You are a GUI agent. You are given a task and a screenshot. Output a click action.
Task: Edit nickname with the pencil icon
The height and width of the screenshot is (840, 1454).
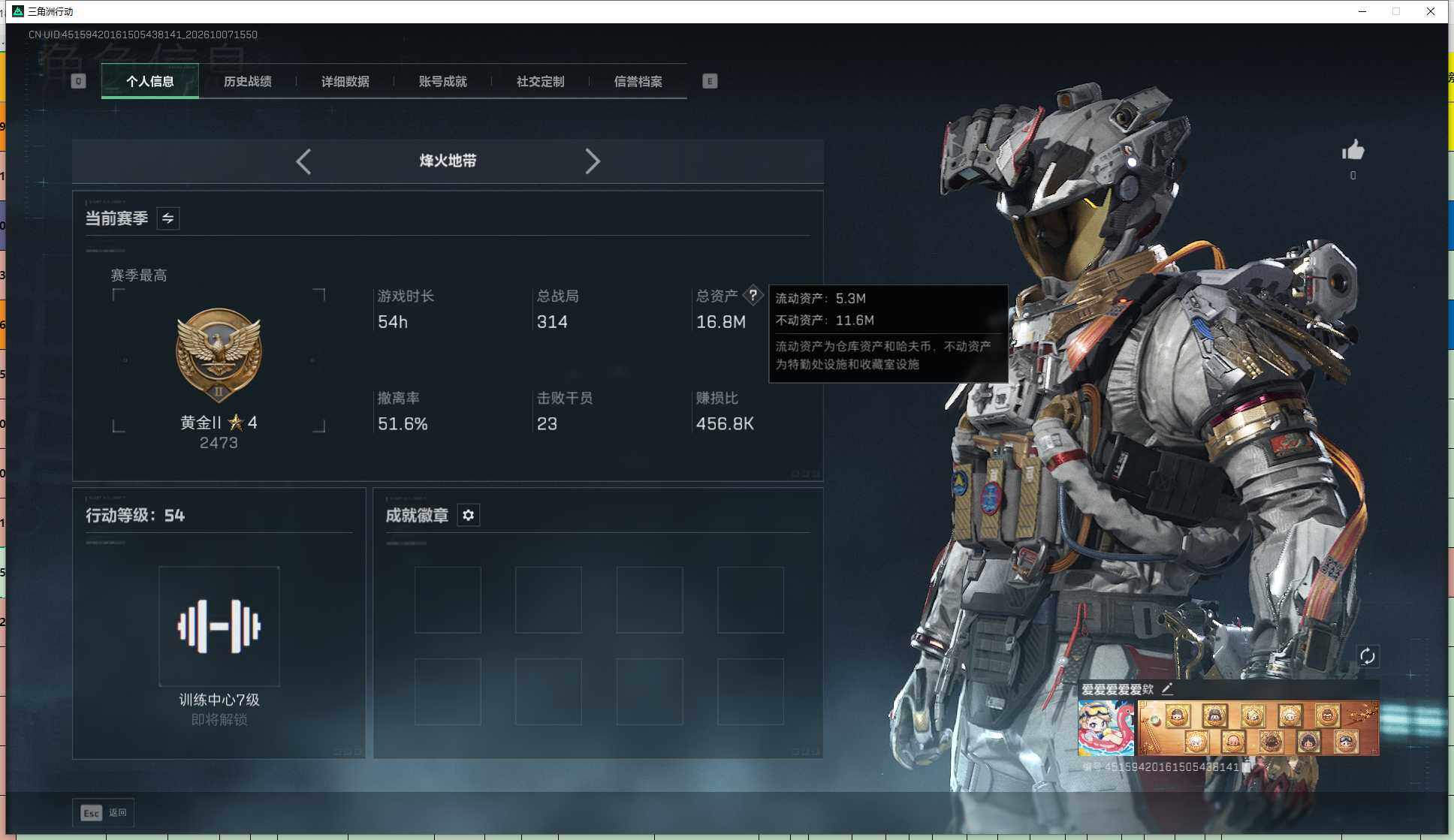click(x=1167, y=688)
